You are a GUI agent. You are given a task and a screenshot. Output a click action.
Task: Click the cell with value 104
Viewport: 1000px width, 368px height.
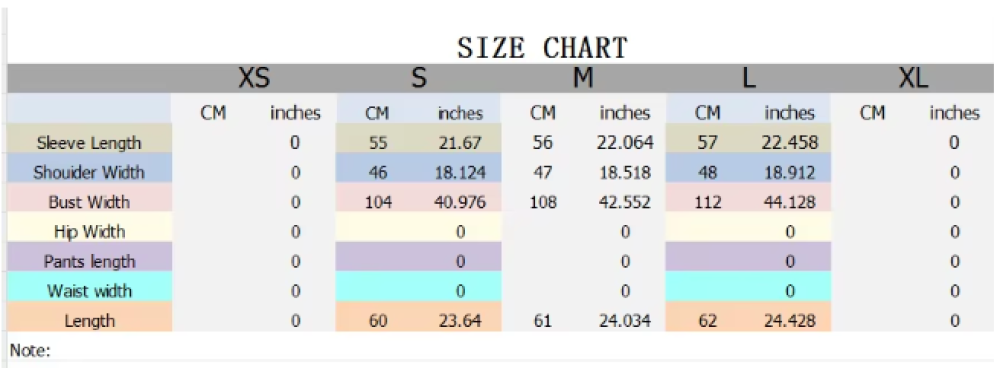pos(378,202)
